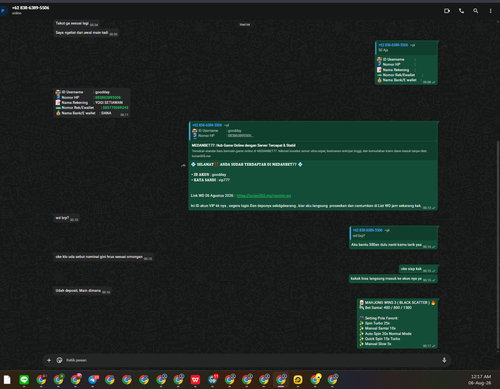Select the message 'Saya ngeliat dari awal main tadi'
Viewport: 500px width, 389px height.
pos(86,33)
